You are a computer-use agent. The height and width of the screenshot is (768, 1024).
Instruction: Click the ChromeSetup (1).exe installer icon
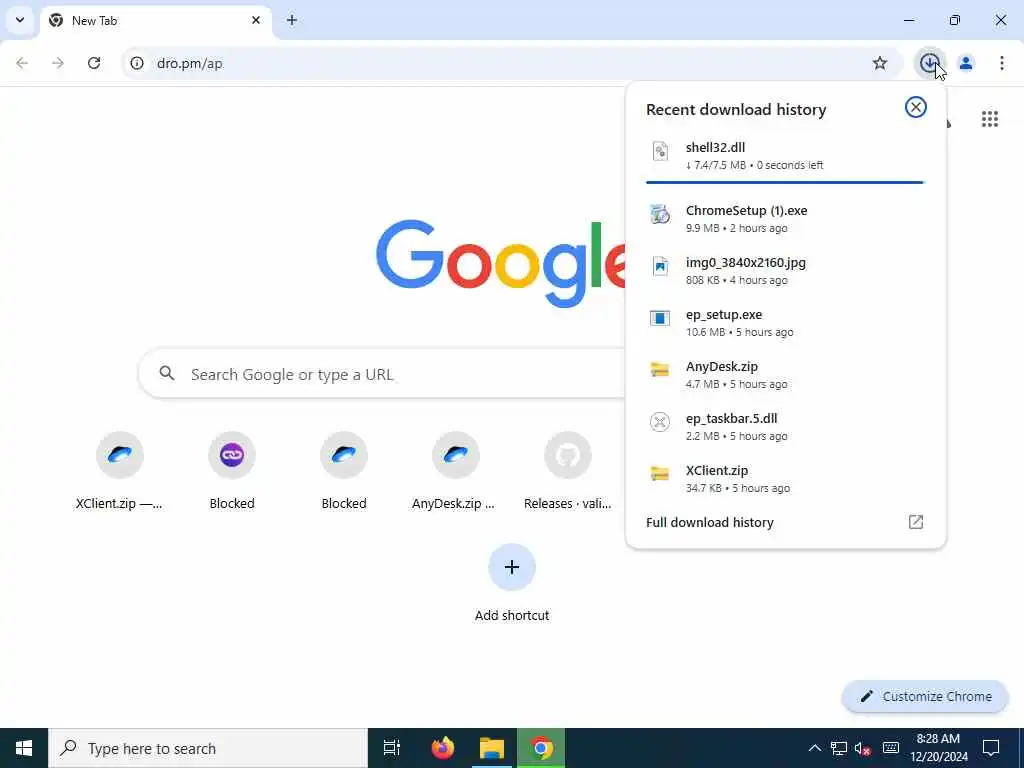[x=660, y=214]
